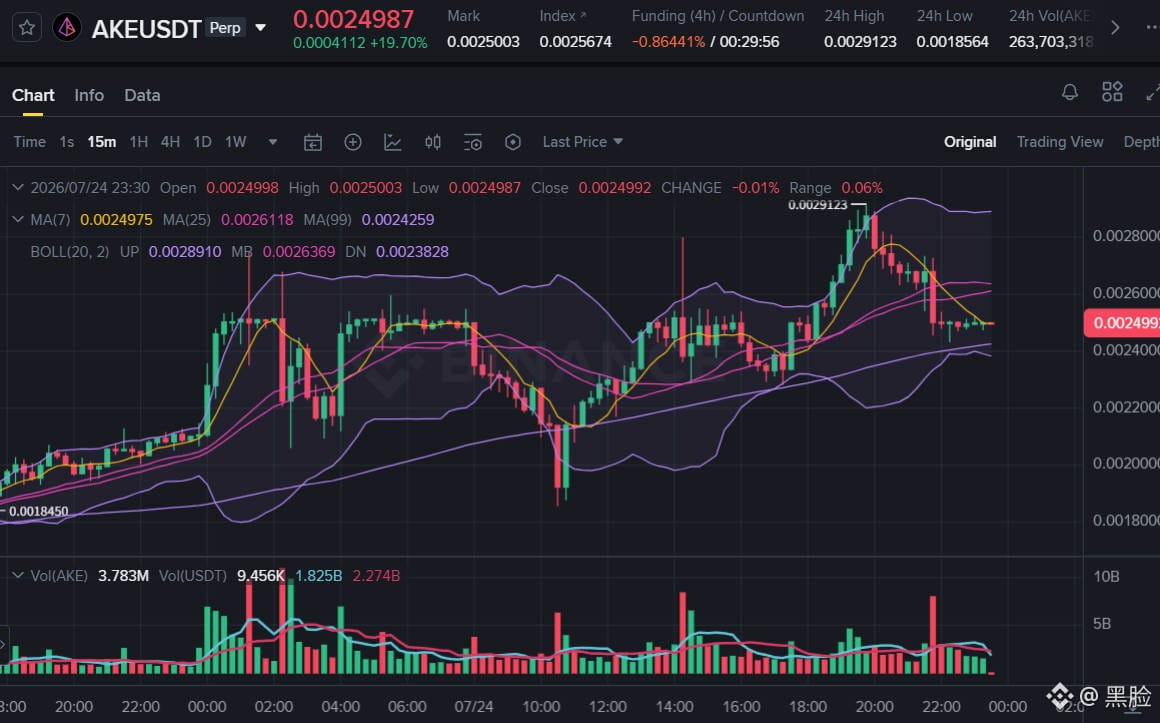
Task: Select the 1D interval
Action: pos(202,142)
